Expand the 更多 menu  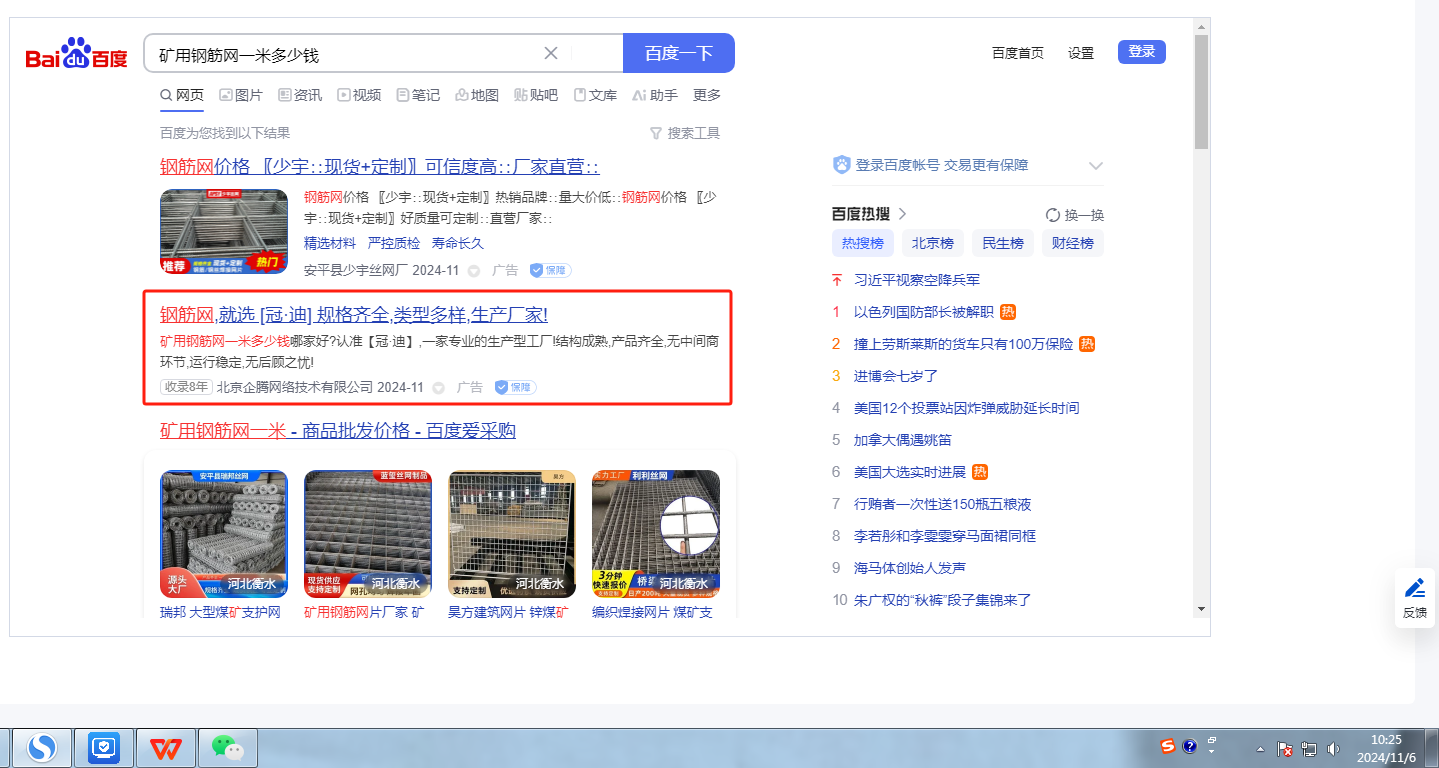click(x=707, y=95)
